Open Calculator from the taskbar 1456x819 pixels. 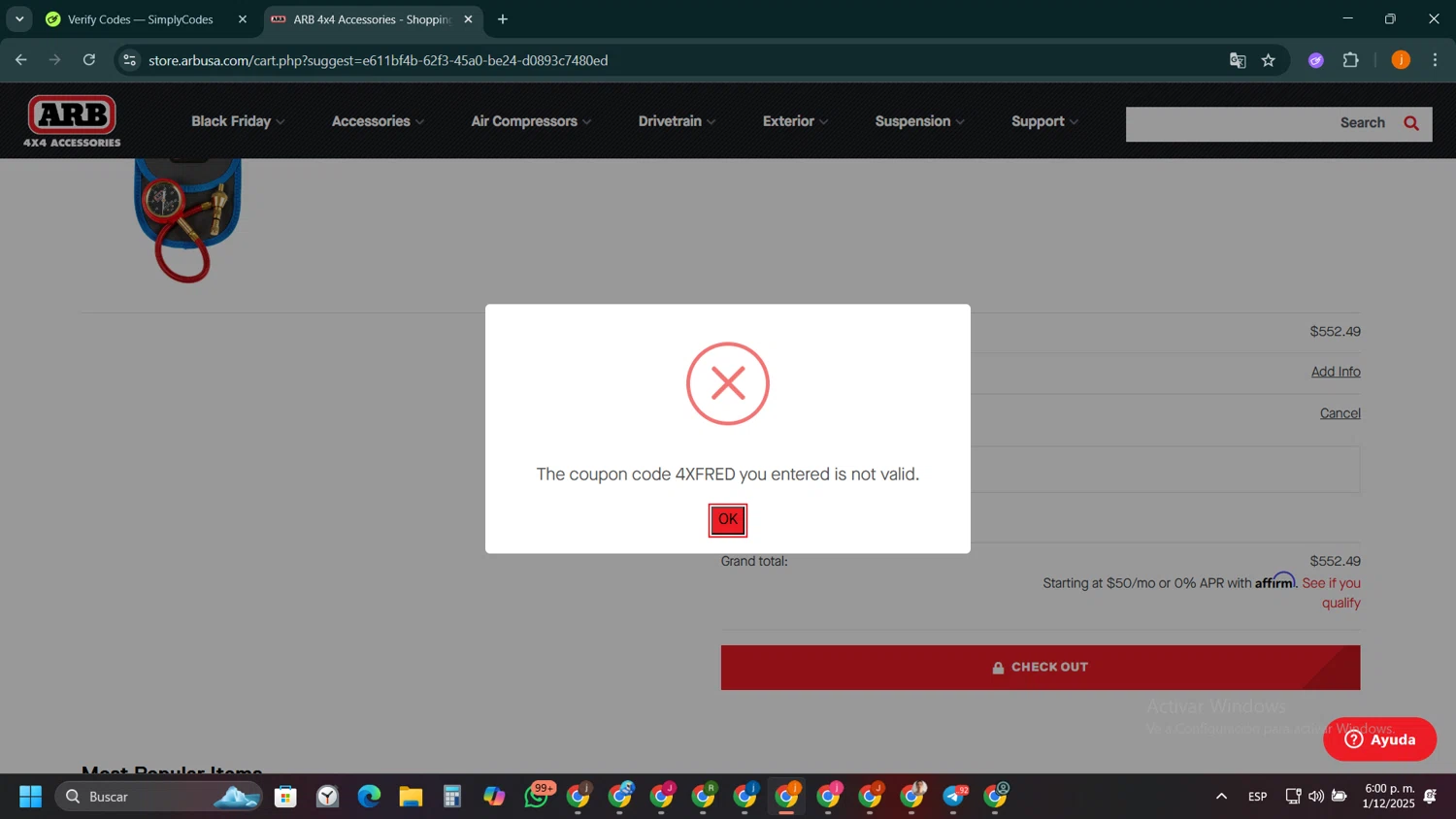452,797
